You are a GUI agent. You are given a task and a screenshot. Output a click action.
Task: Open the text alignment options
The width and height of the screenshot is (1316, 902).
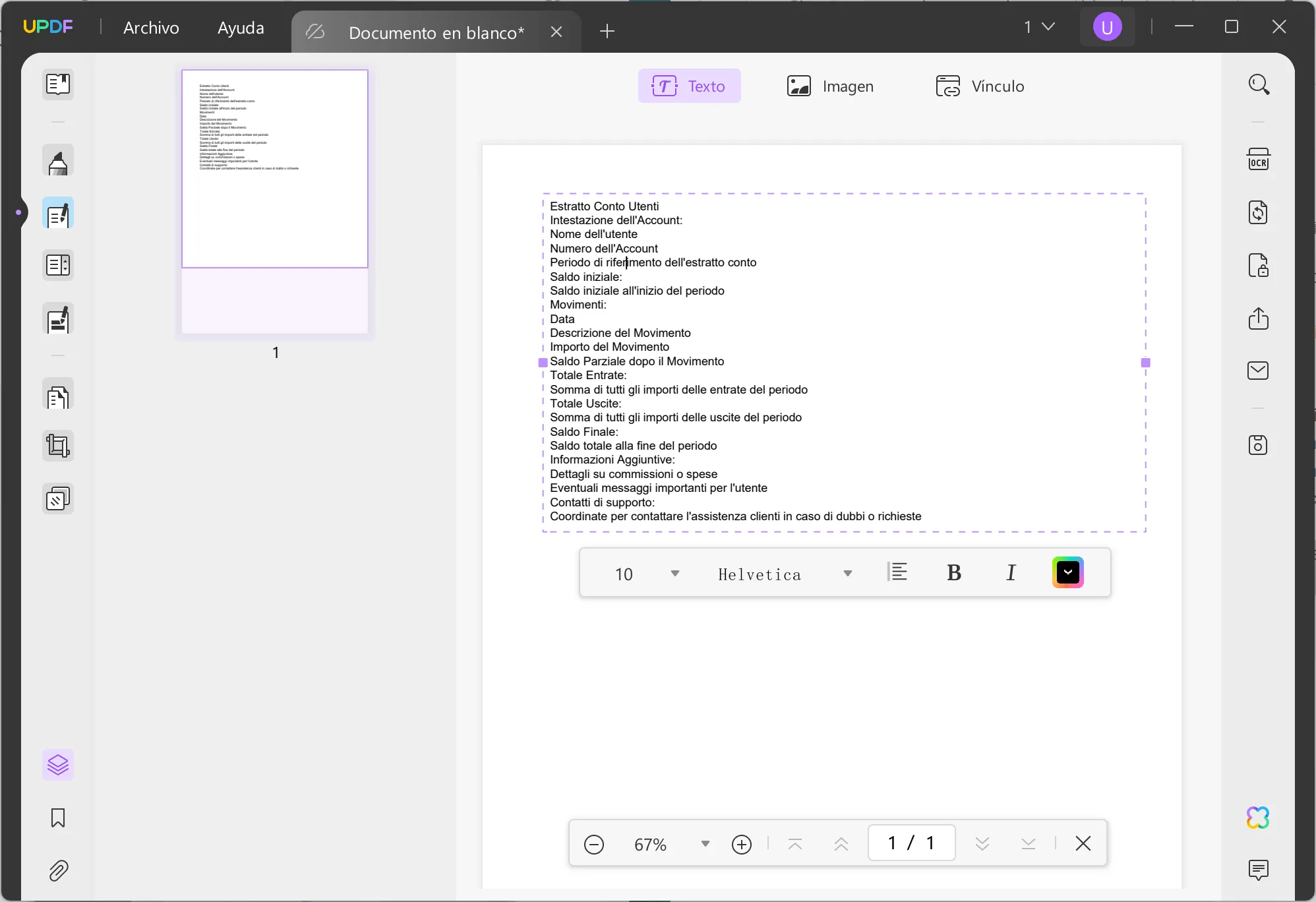click(897, 572)
